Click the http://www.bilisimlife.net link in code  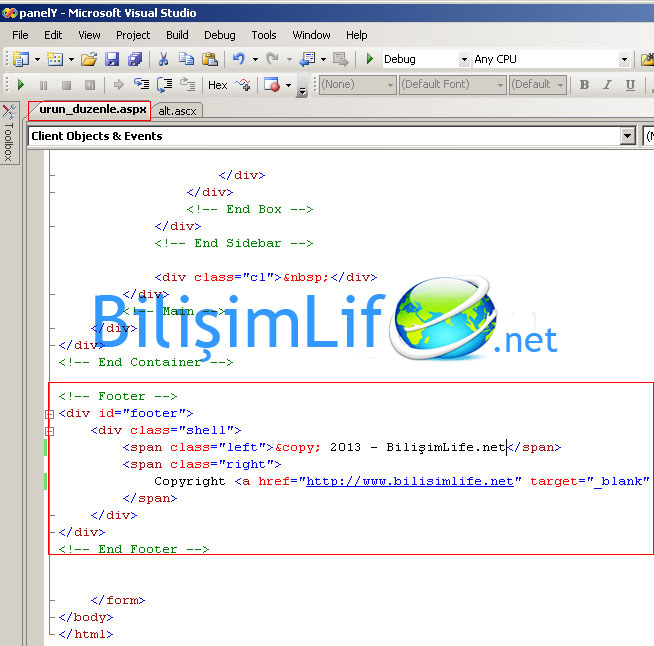(x=410, y=481)
